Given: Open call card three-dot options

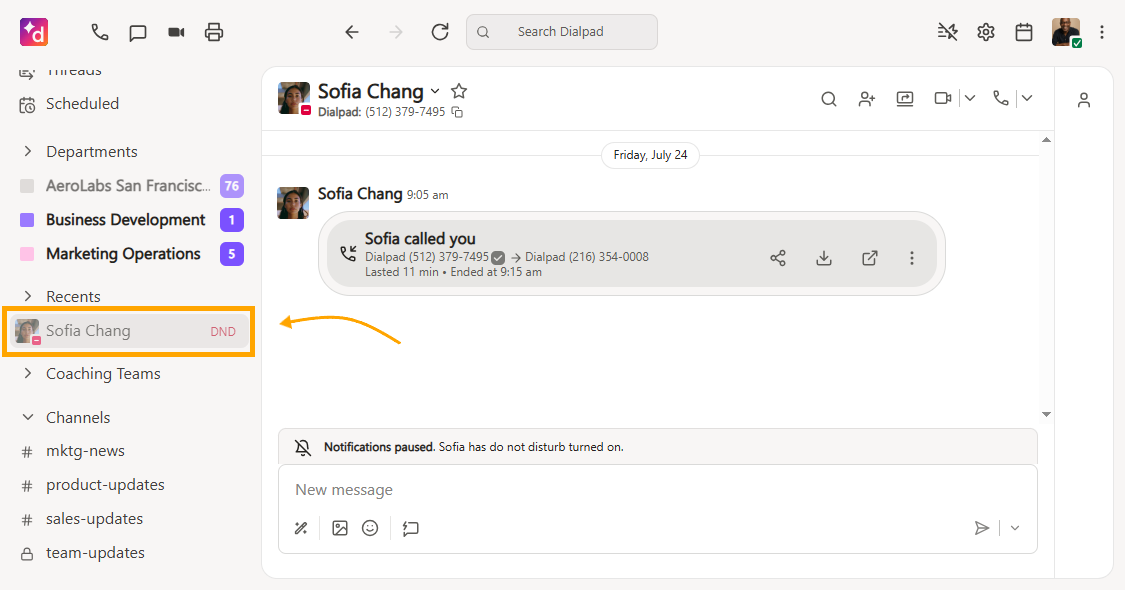Looking at the screenshot, I should click(x=912, y=258).
